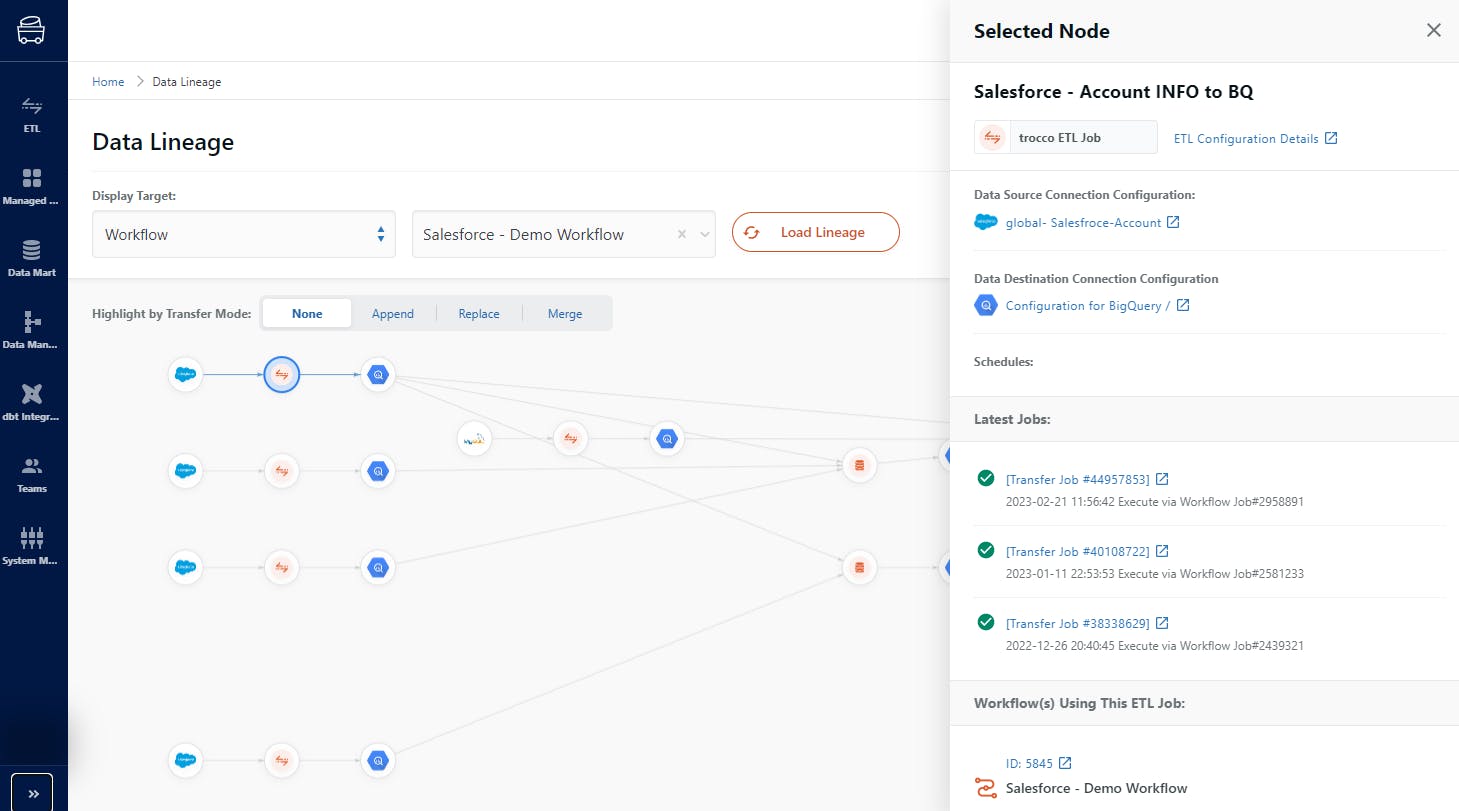Click the external-link icon beside global- Salesfroce-Account

(1174, 222)
